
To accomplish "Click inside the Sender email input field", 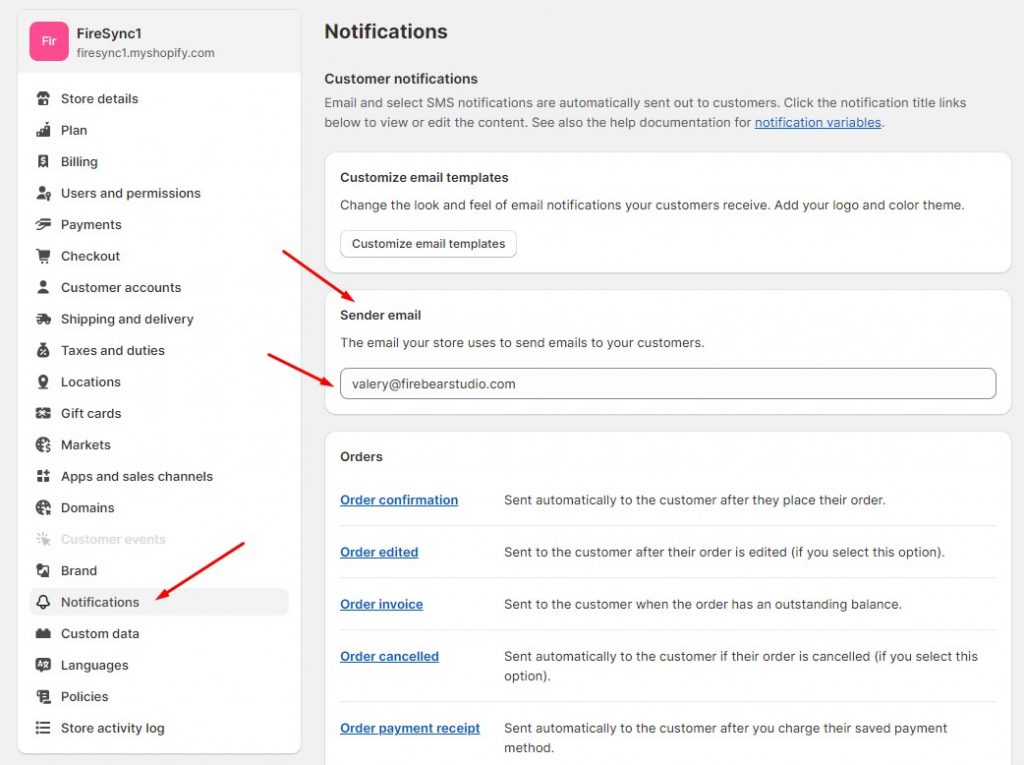I will tap(668, 384).
